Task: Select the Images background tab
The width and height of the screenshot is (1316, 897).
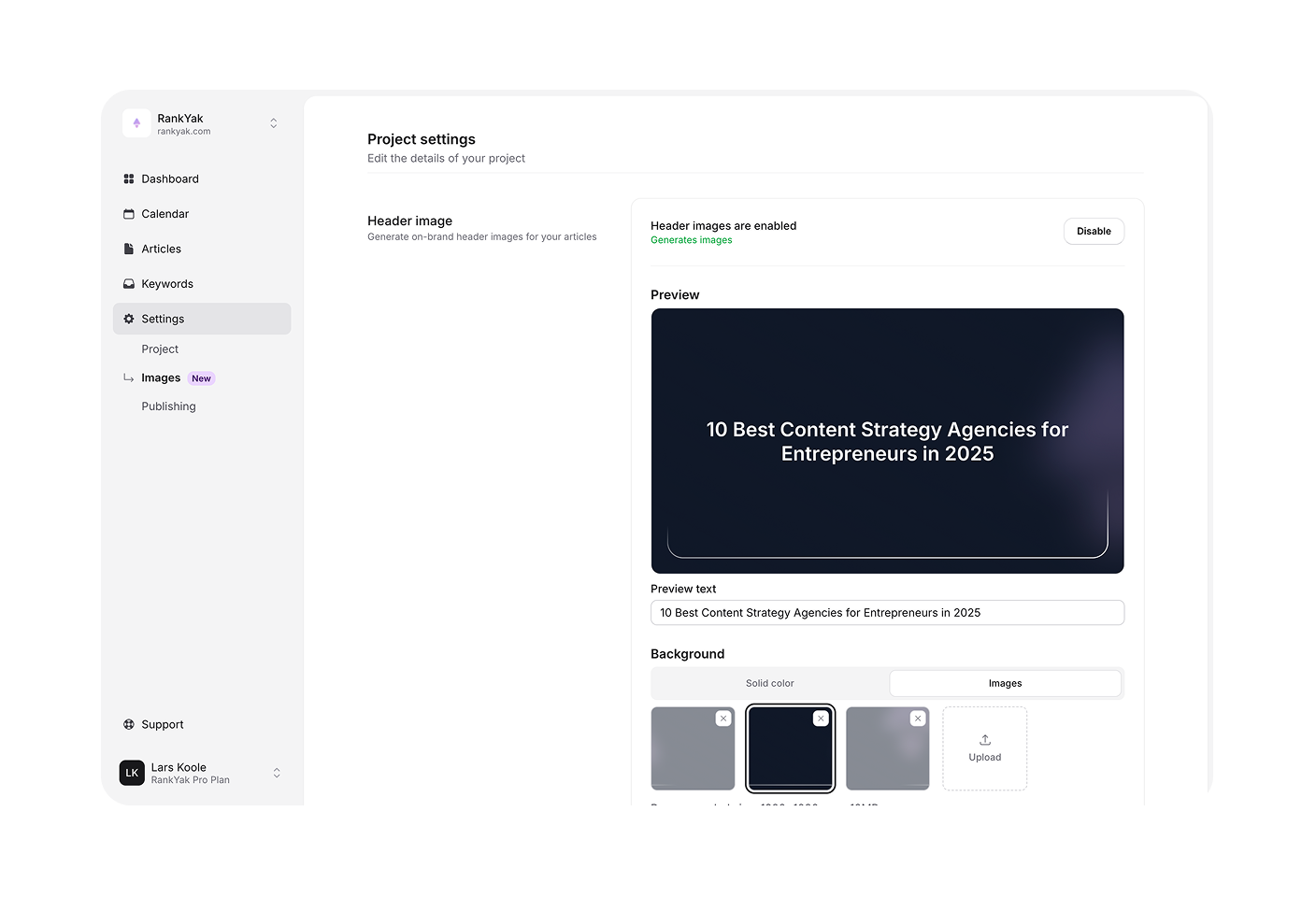Action: (x=1005, y=684)
